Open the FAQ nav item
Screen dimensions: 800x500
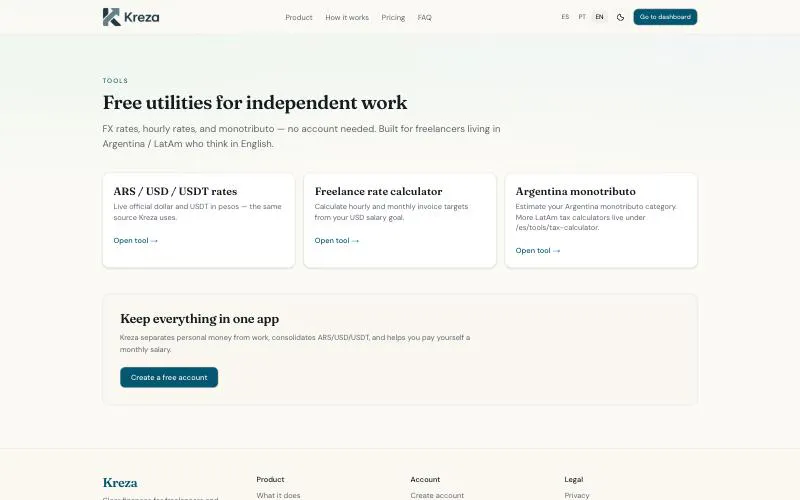(x=424, y=17)
